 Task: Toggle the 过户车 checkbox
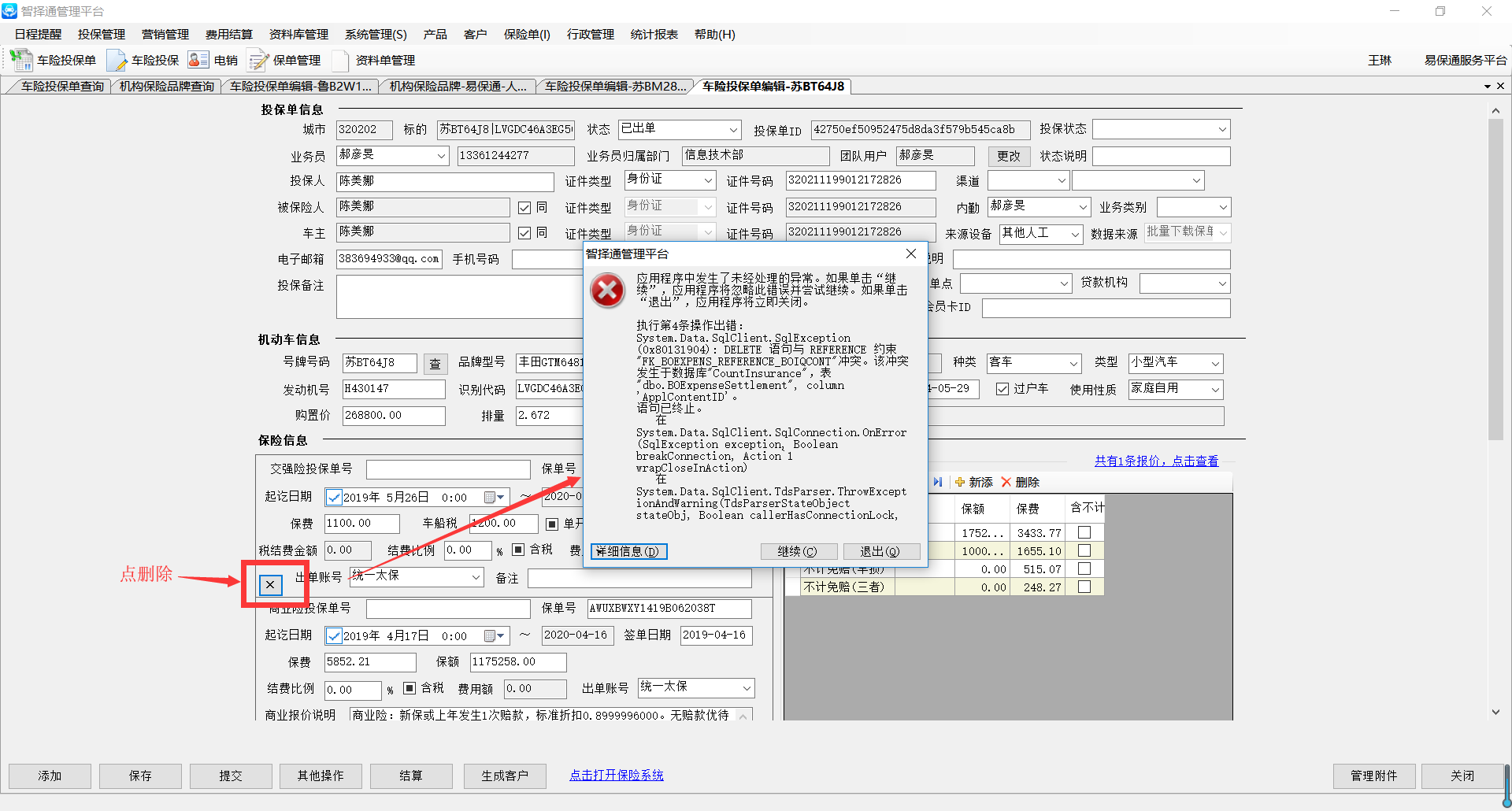[x=1002, y=389]
